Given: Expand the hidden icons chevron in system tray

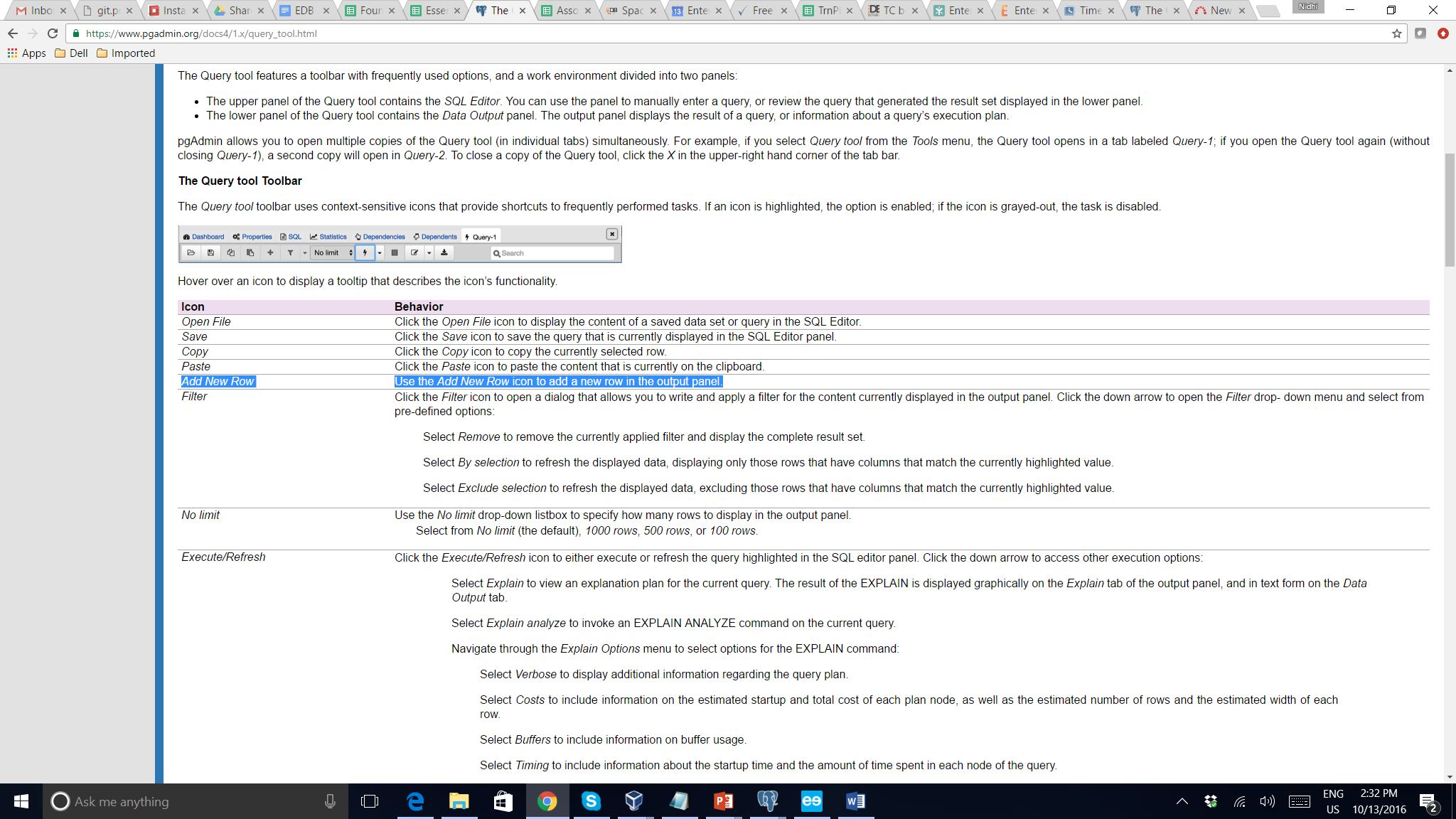Looking at the screenshot, I should [x=1181, y=801].
